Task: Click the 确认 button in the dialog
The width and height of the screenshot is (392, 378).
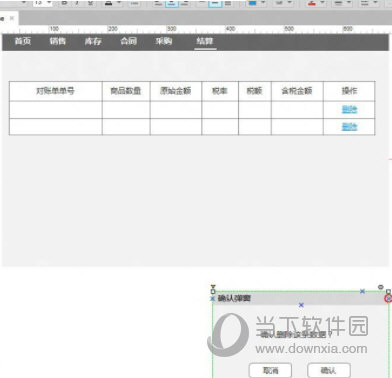Action: (x=329, y=370)
